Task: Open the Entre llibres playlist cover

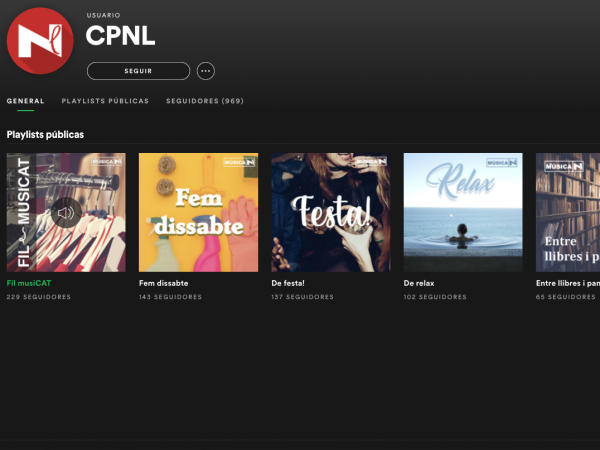Action: pyautogui.click(x=568, y=212)
